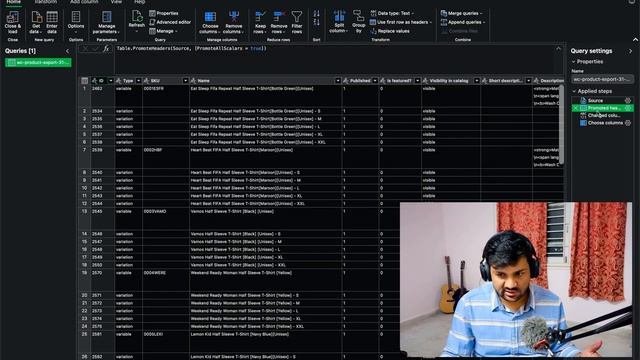
Task: Collapse the Applied steps section
Action: coord(574,91)
